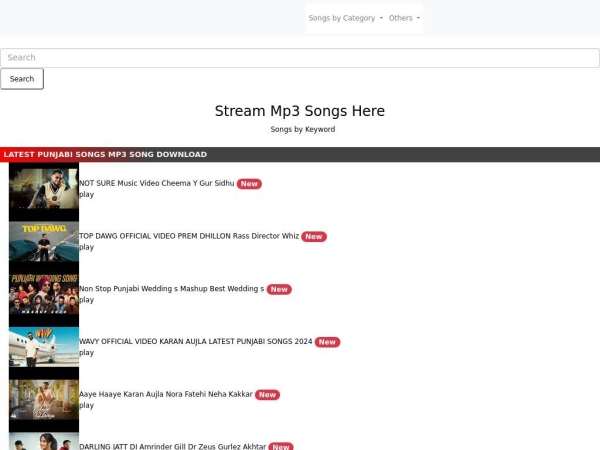Open the NOT SURE Cheema Y thumbnail
600x450 pixels.
(44, 189)
